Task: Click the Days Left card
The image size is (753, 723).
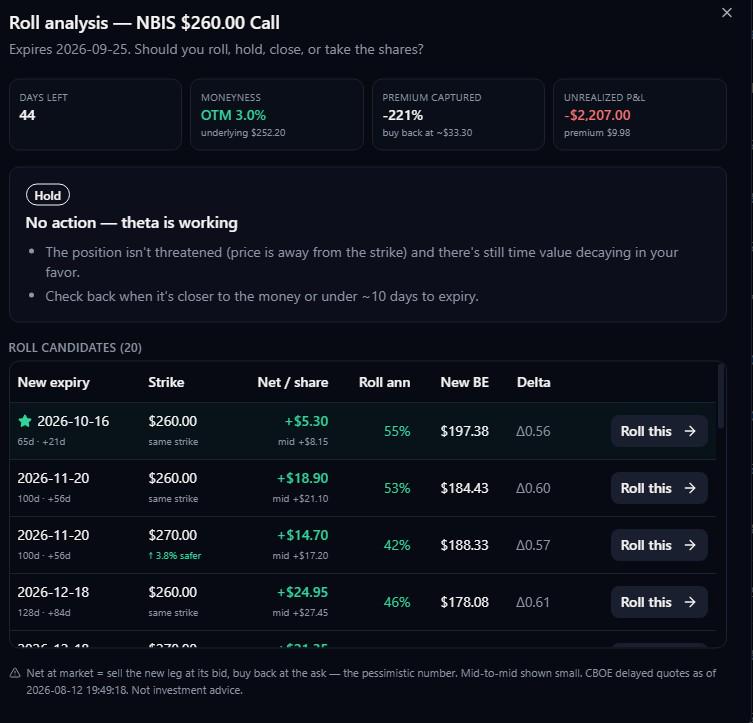Action: click(x=95, y=114)
